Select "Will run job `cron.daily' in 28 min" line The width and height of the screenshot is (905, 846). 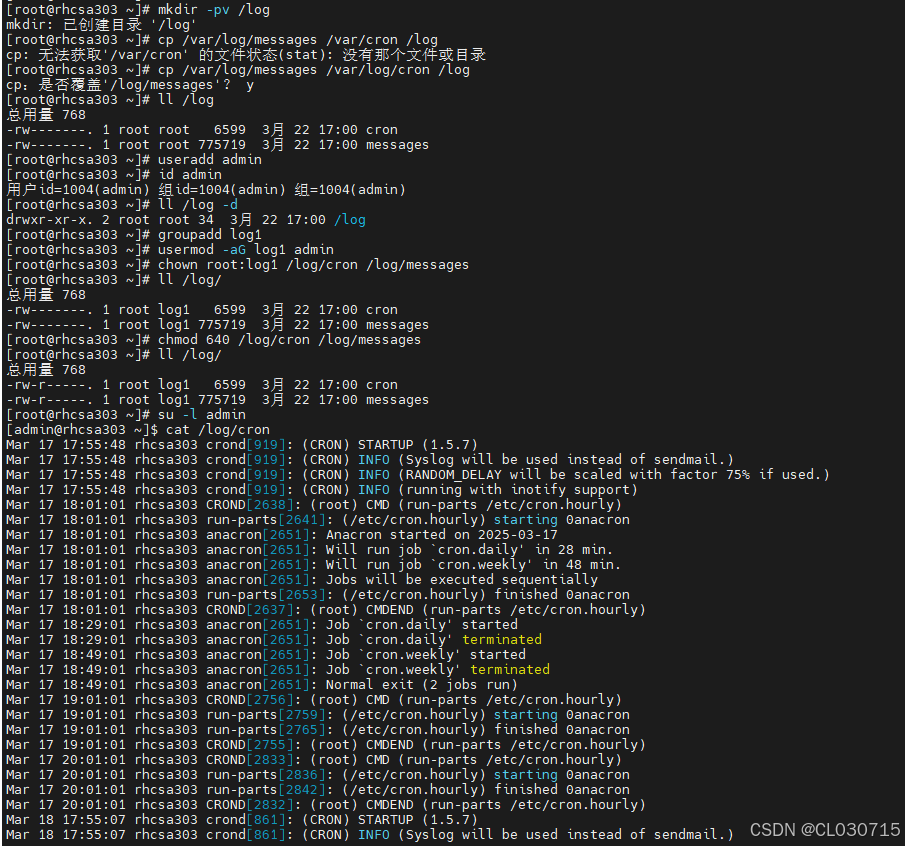click(x=310, y=550)
